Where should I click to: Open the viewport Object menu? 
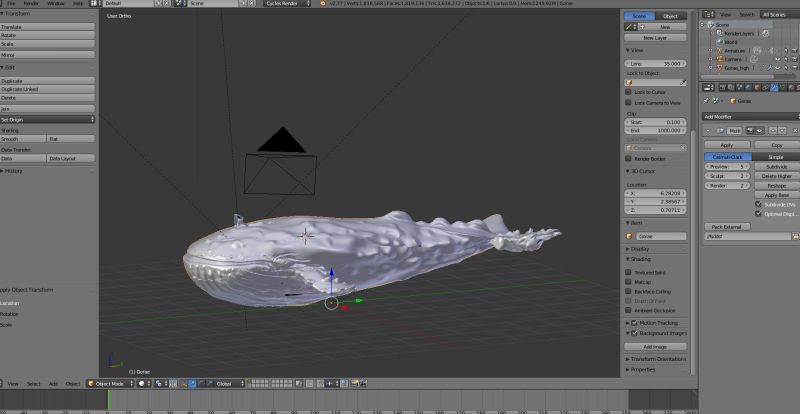click(73, 383)
